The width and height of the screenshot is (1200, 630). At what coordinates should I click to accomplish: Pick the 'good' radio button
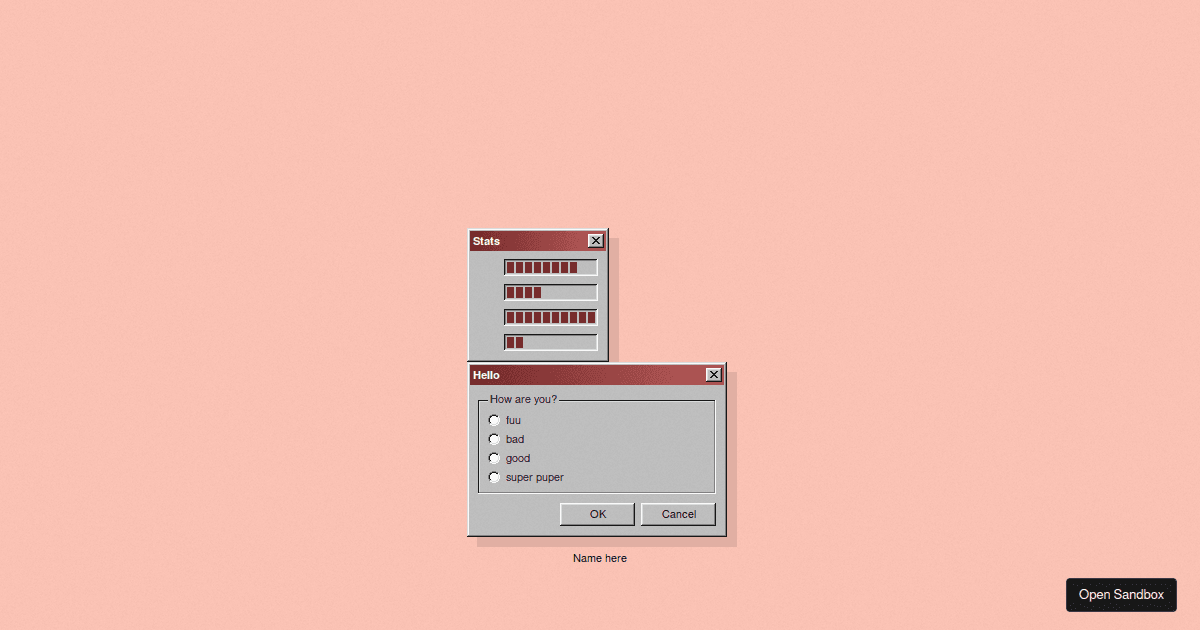click(494, 458)
